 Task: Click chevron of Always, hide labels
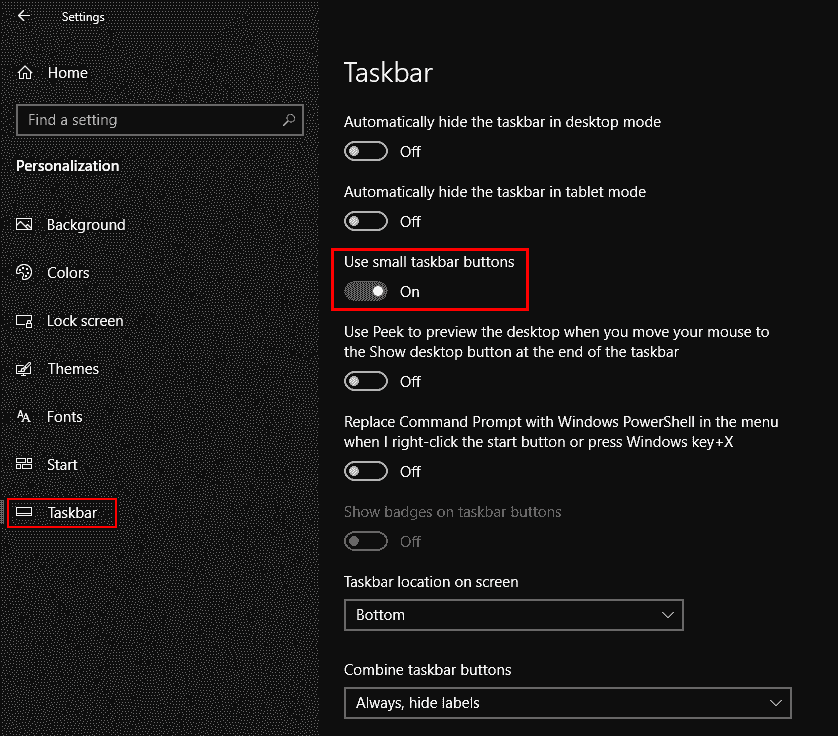tap(775, 703)
